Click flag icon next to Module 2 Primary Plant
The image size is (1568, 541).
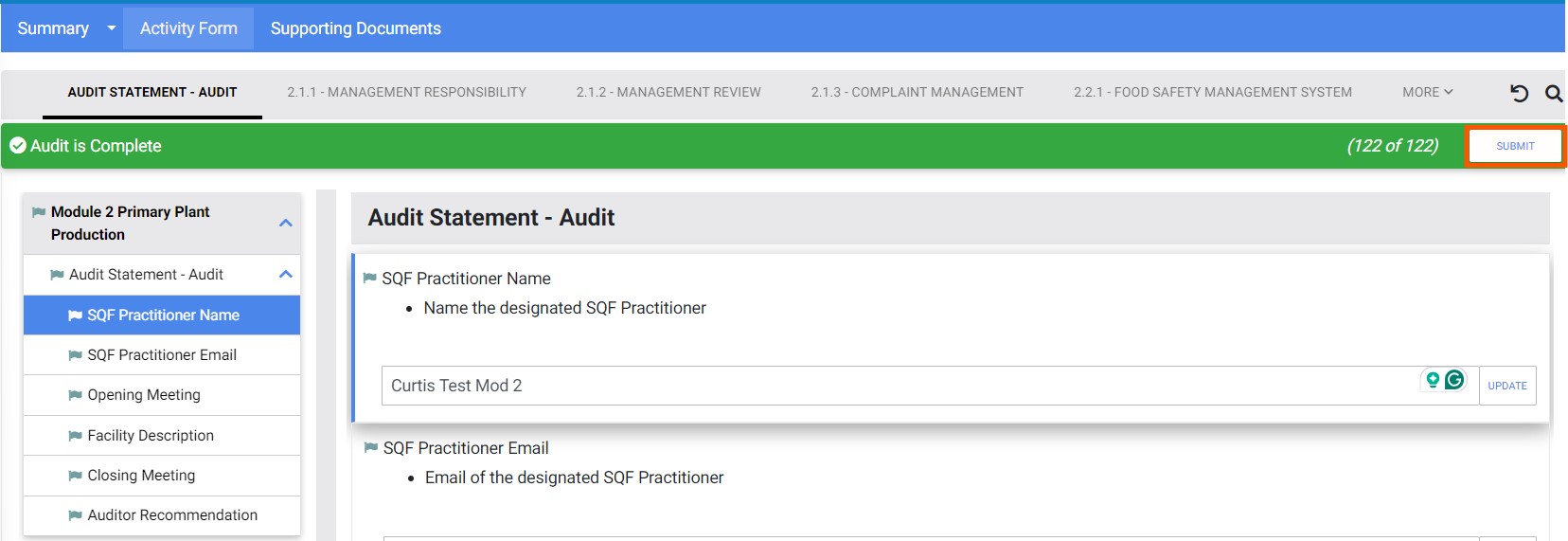tap(39, 212)
